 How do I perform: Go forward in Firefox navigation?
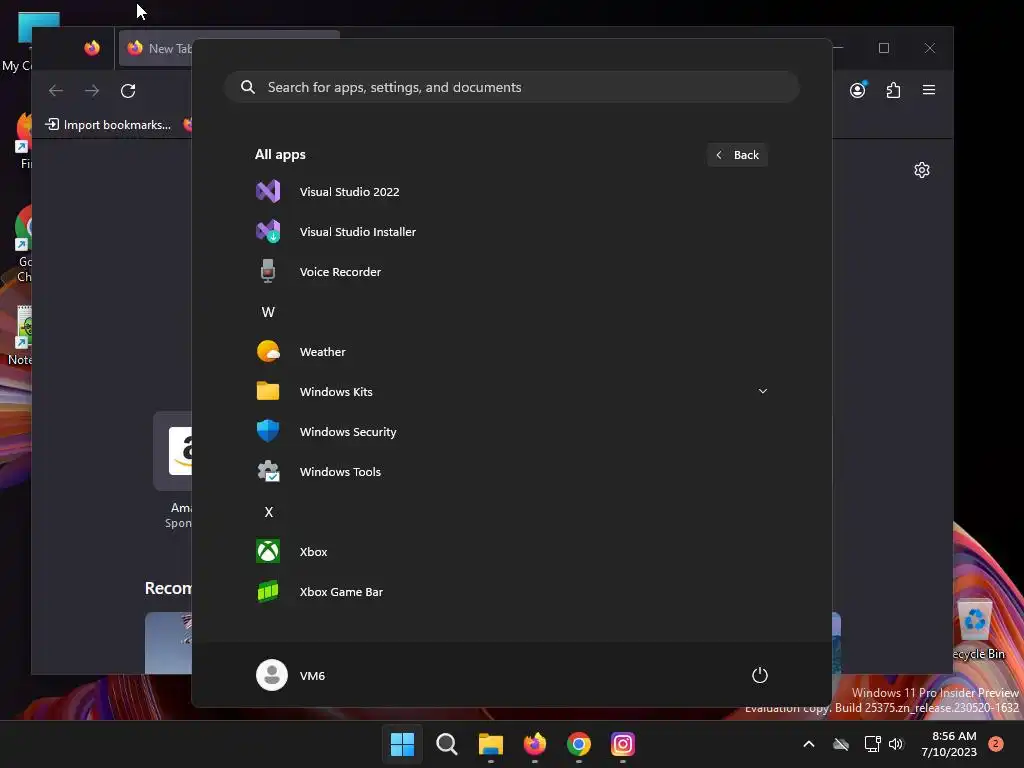[92, 91]
